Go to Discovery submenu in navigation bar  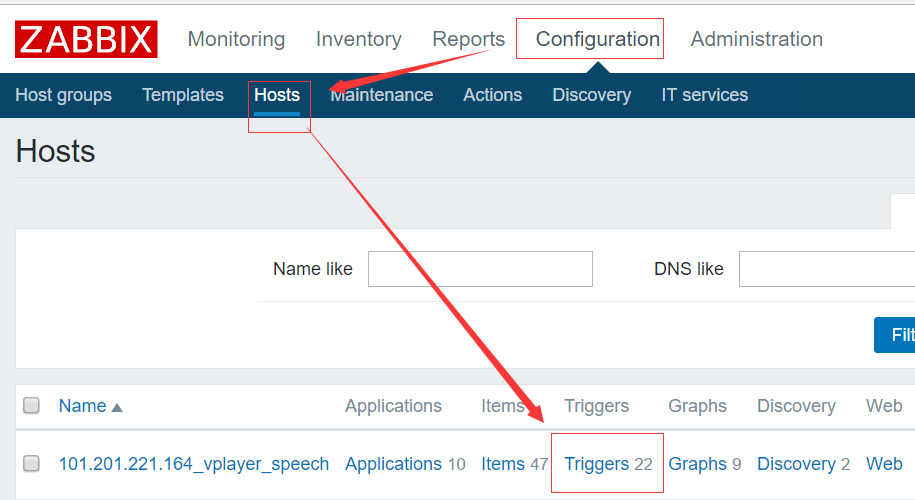[592, 95]
